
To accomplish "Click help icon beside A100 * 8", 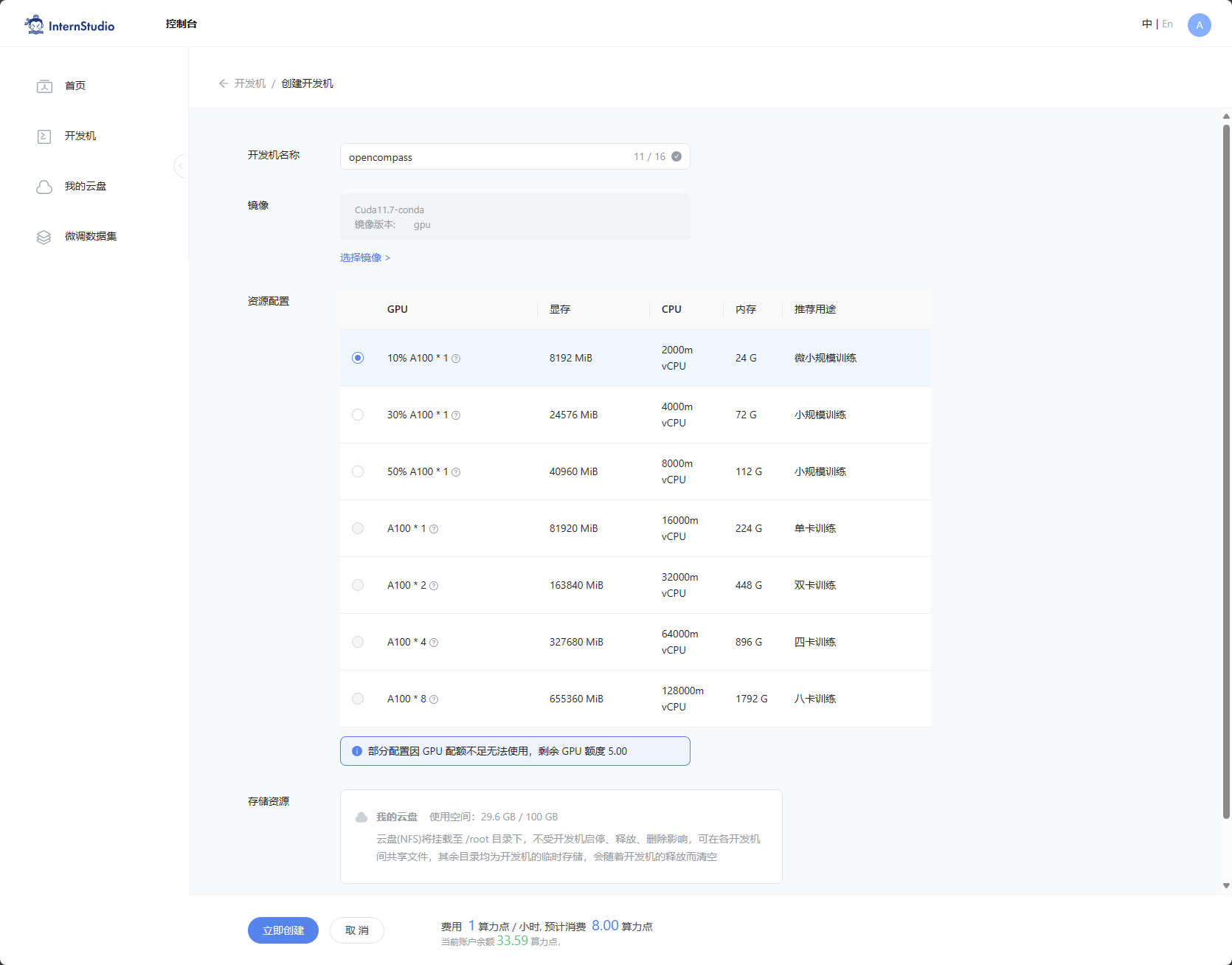I will 434,699.
